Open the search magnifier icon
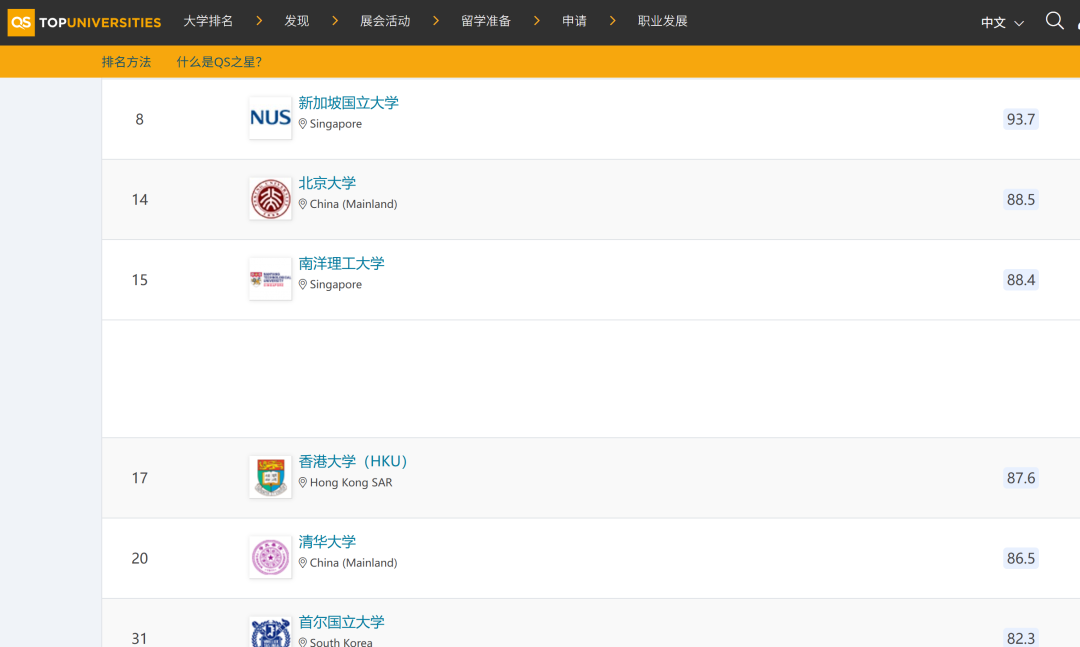The image size is (1080, 647). pos(1055,21)
